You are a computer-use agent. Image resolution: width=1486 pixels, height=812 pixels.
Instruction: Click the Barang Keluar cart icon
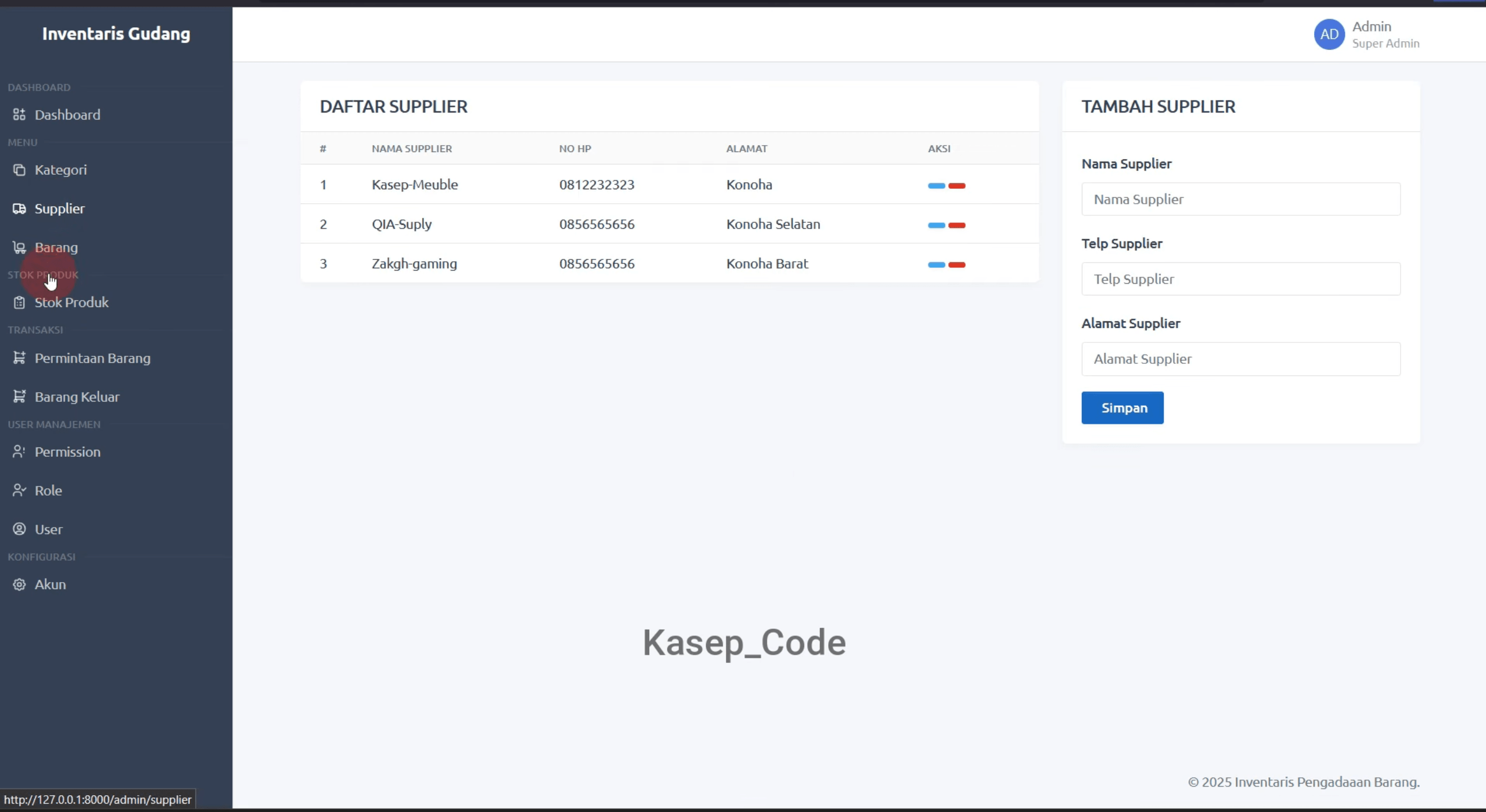19,396
